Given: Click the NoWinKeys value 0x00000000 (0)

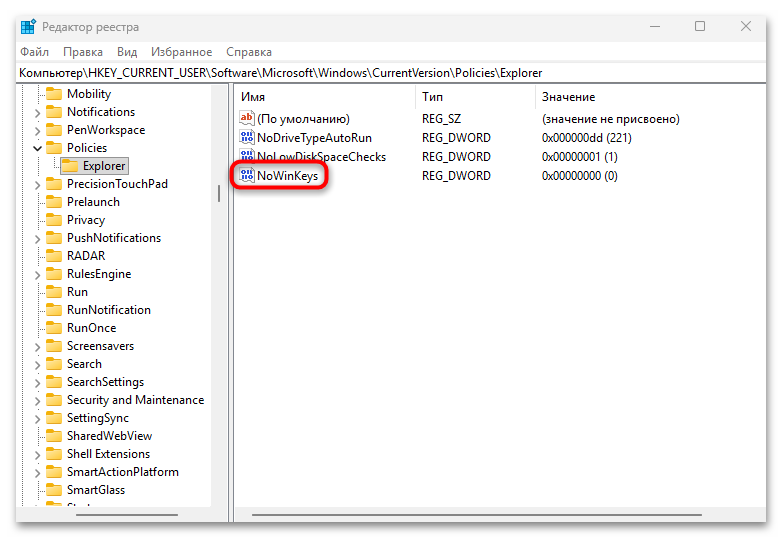Looking at the screenshot, I should click(580, 176).
